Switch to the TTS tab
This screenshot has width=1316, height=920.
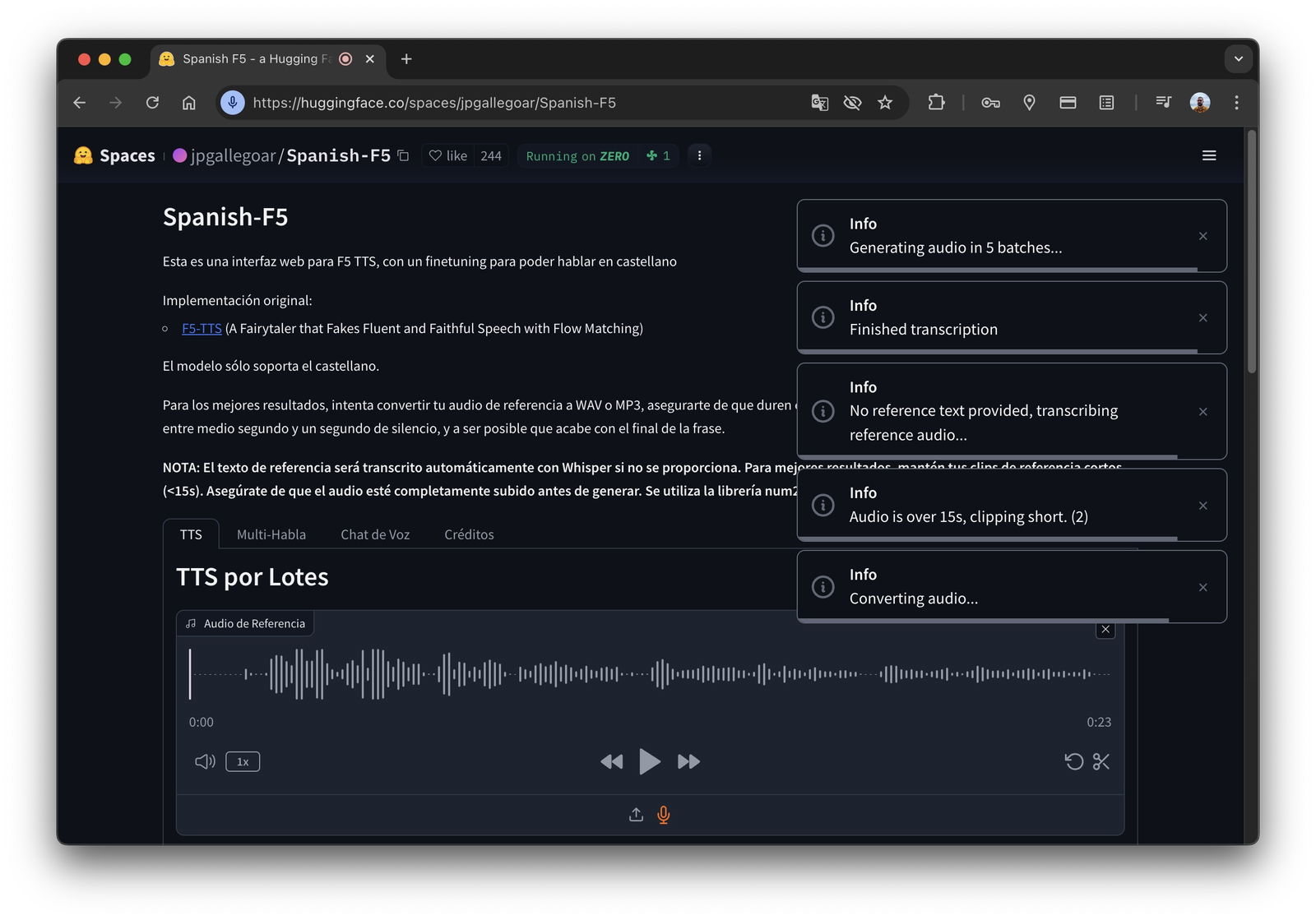[191, 534]
